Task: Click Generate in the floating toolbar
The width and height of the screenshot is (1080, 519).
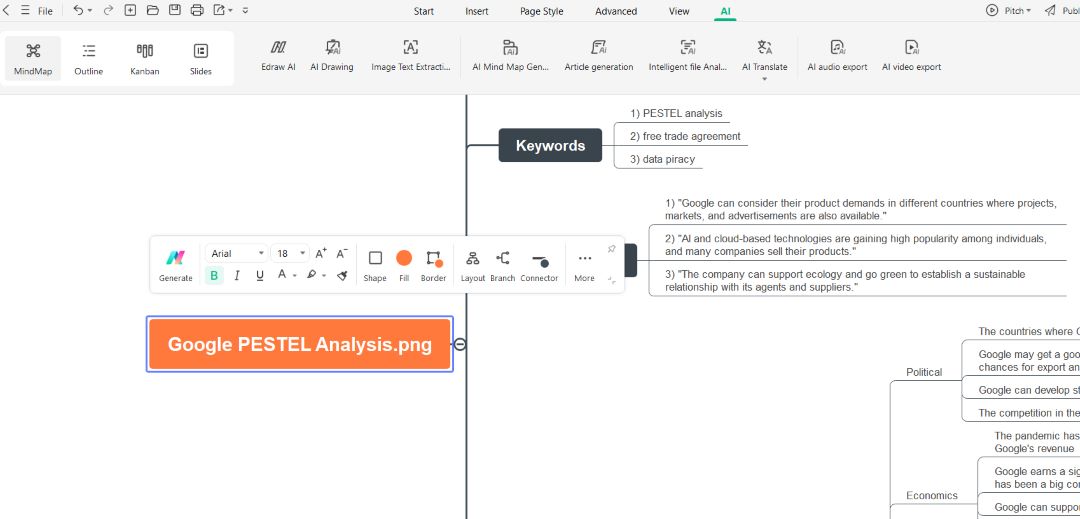Action: (x=176, y=265)
